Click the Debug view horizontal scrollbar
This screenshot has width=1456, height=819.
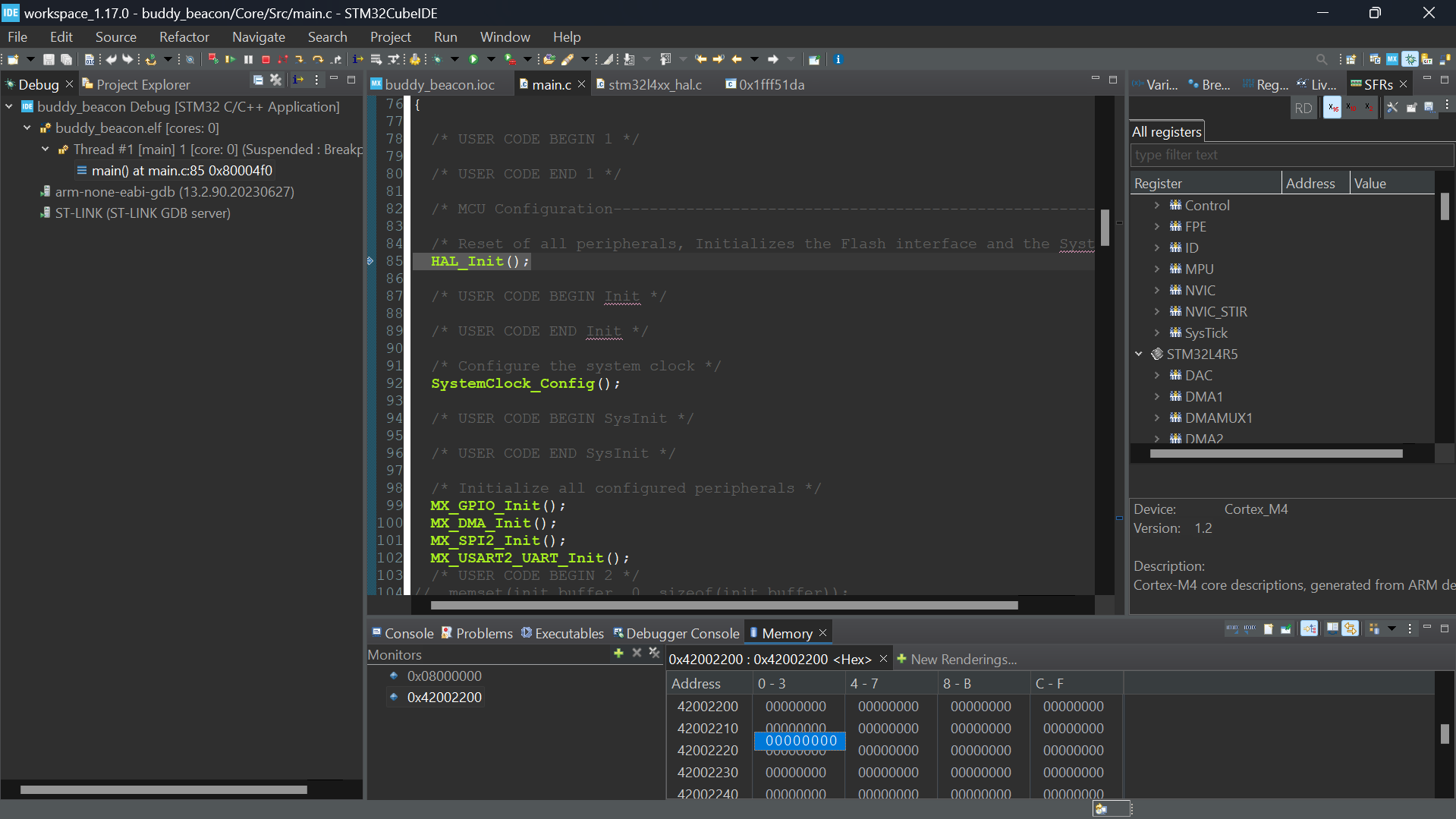[x=164, y=790]
